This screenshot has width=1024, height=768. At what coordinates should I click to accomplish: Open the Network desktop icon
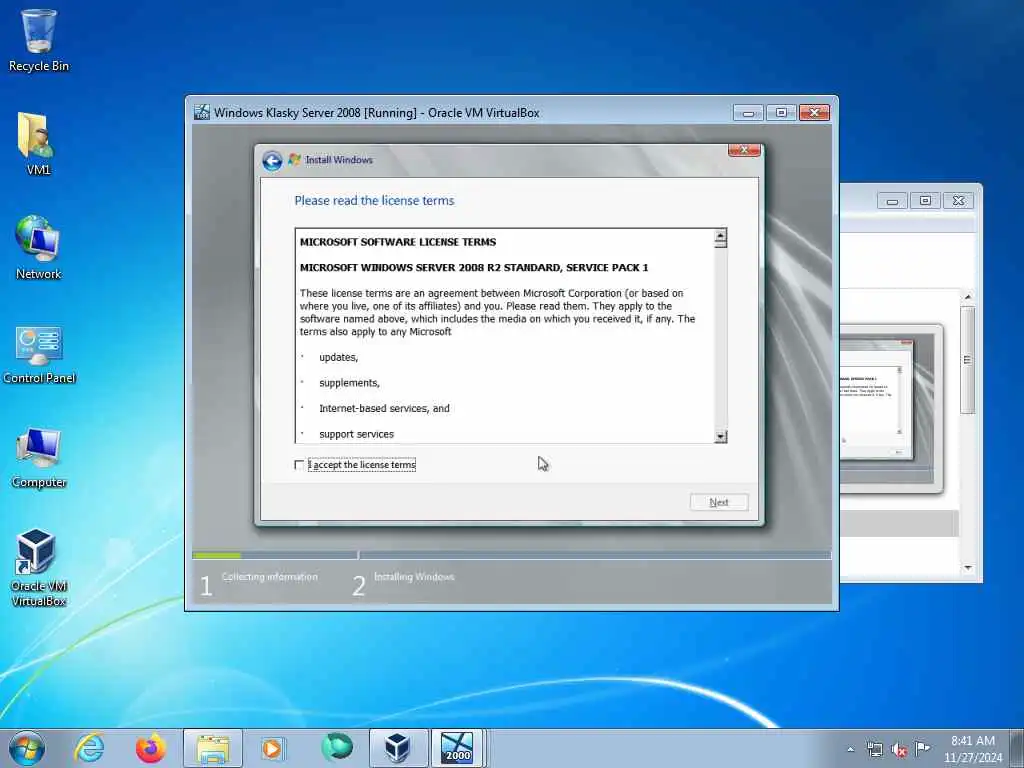(38, 248)
